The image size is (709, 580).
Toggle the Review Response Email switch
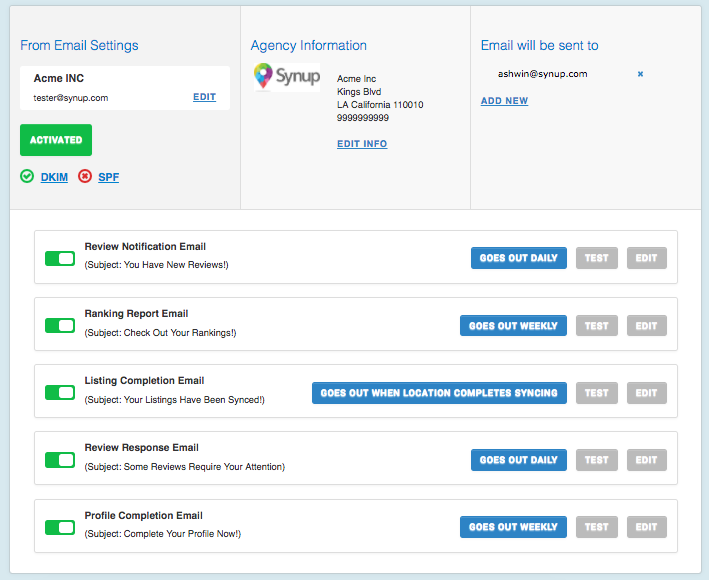click(60, 460)
